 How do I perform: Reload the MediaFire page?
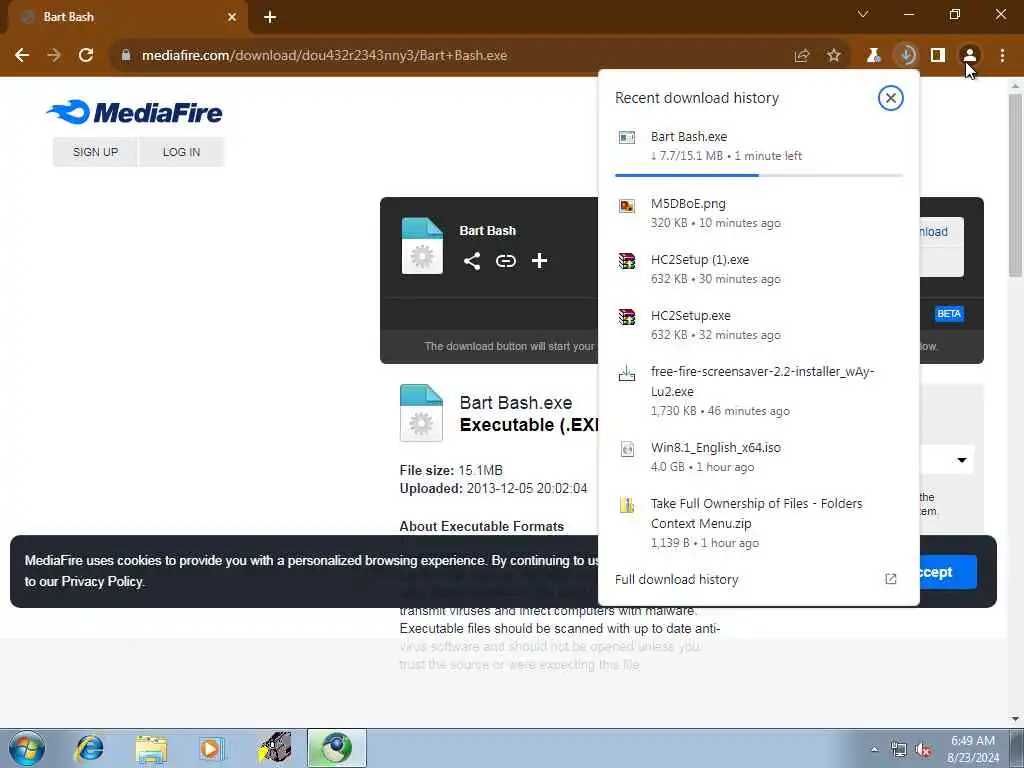(86, 56)
